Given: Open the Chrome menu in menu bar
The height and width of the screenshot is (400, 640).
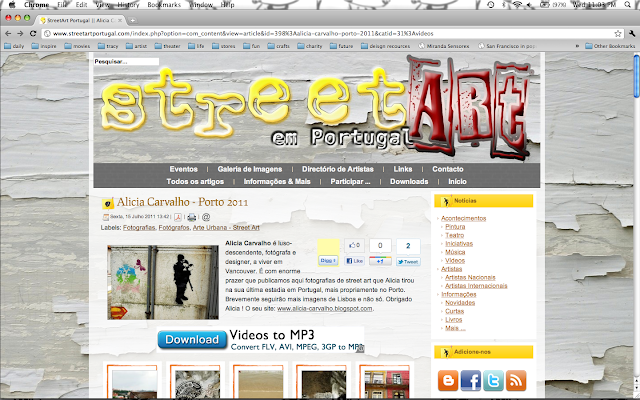Looking at the screenshot, I should tap(36, 4).
